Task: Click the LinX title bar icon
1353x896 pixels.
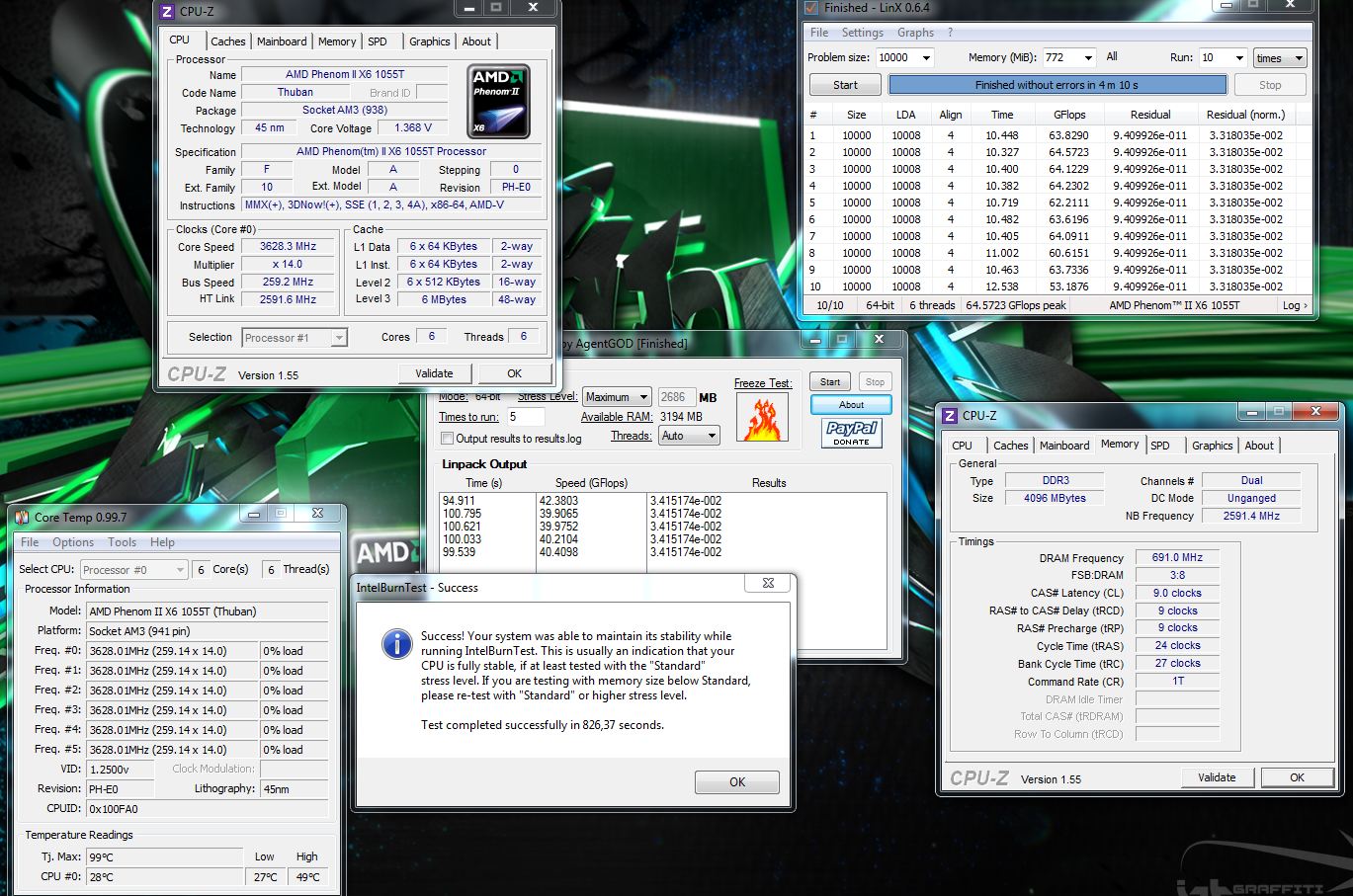Action: [x=811, y=7]
